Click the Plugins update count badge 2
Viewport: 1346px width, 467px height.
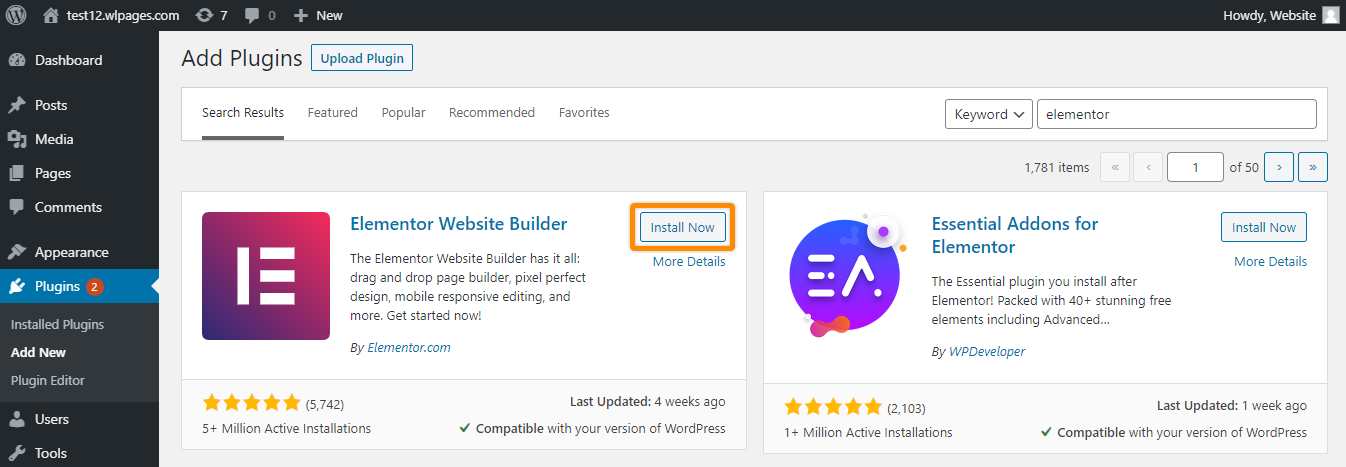[94, 286]
